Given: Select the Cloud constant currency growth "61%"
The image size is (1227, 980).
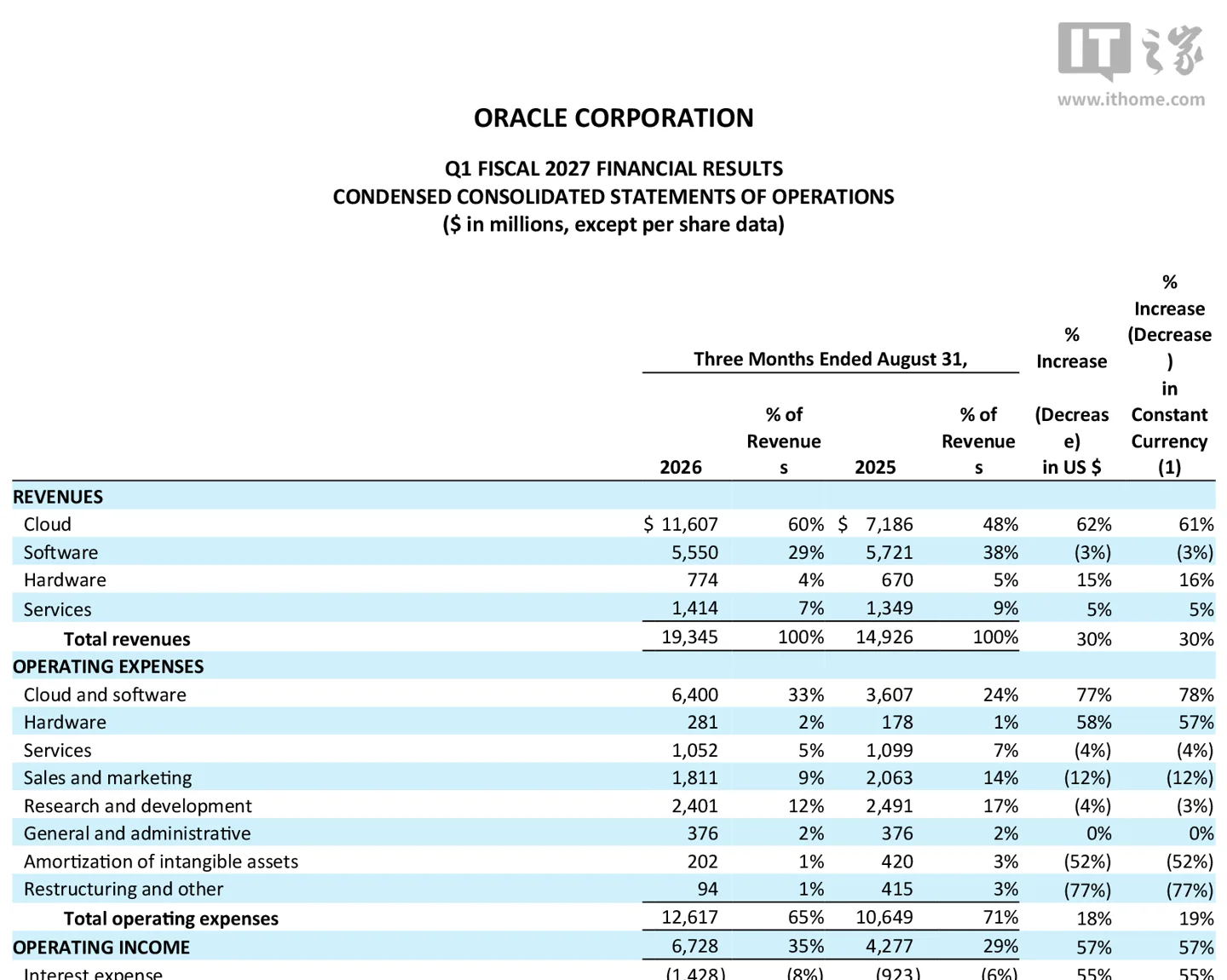Looking at the screenshot, I should (x=1195, y=524).
